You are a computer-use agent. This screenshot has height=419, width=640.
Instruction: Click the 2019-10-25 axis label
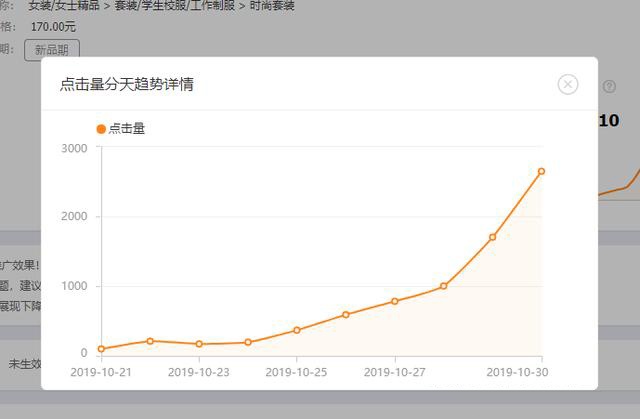296,372
